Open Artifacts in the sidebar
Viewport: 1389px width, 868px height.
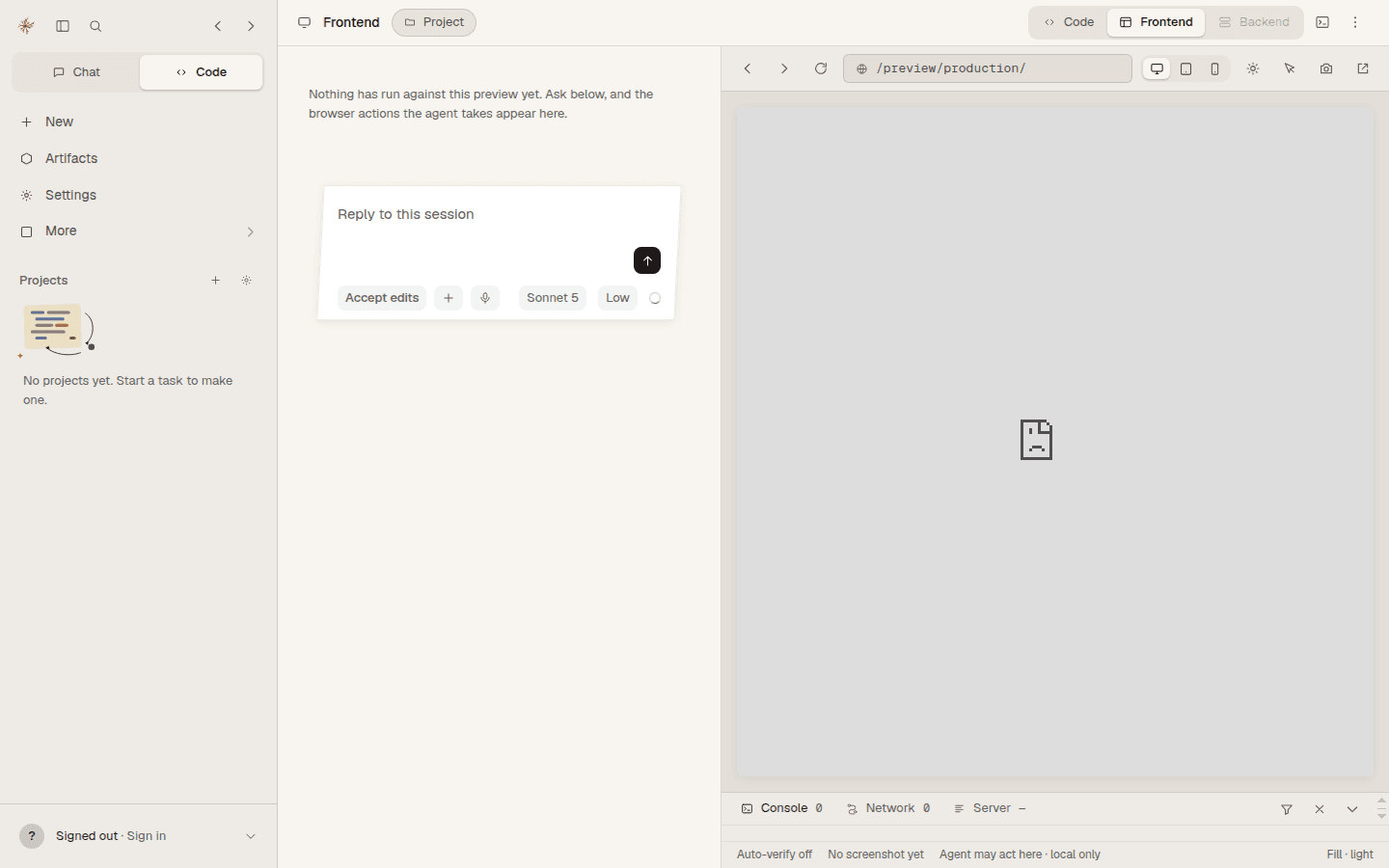coord(139,158)
